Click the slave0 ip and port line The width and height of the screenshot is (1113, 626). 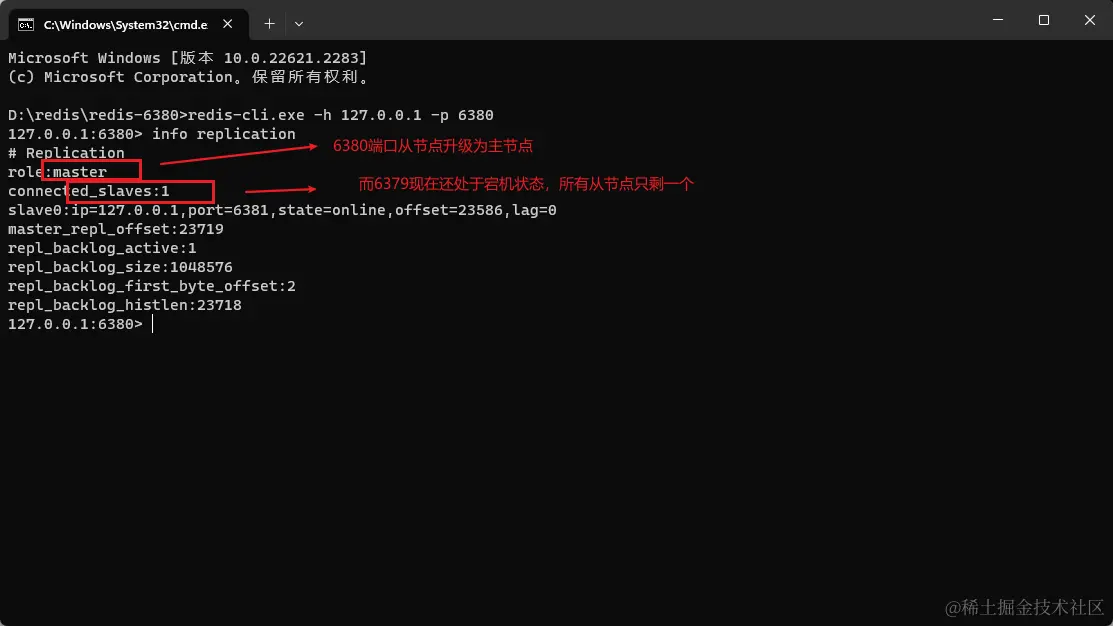click(282, 210)
